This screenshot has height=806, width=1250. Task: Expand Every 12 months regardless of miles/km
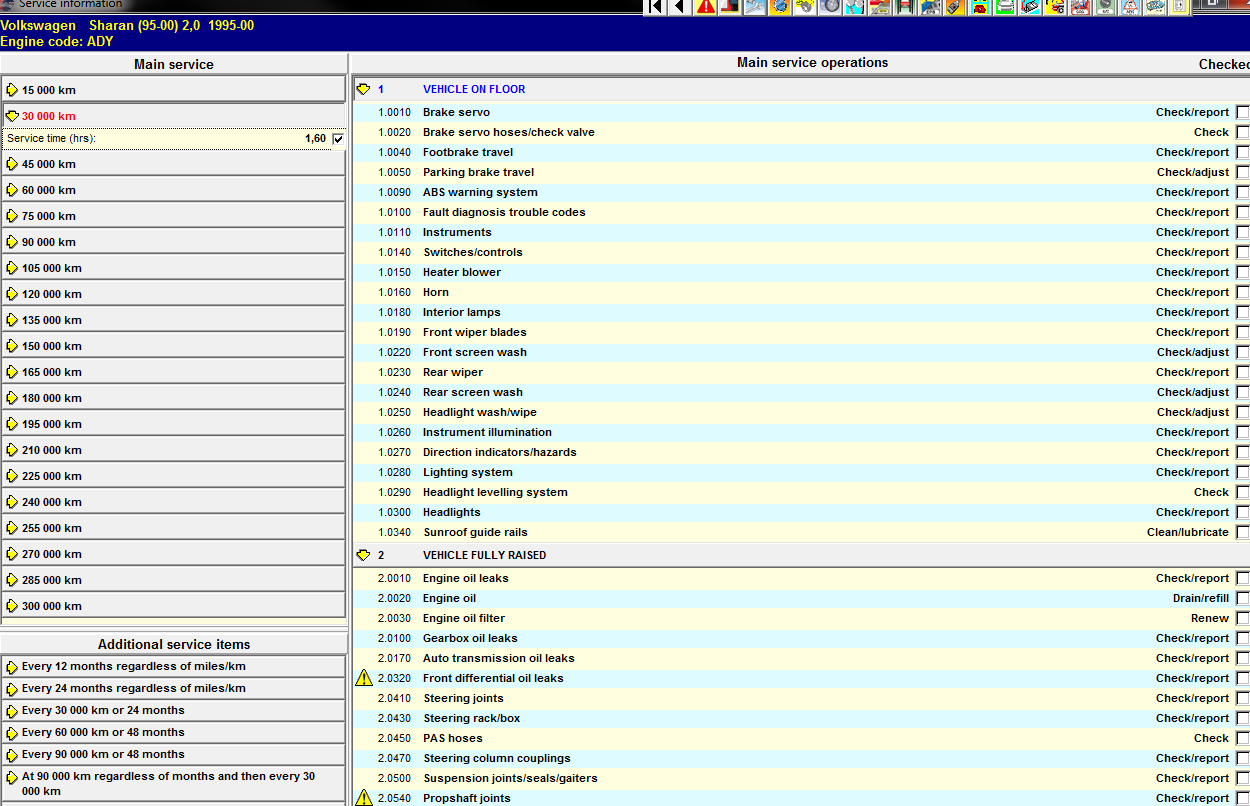pos(12,667)
